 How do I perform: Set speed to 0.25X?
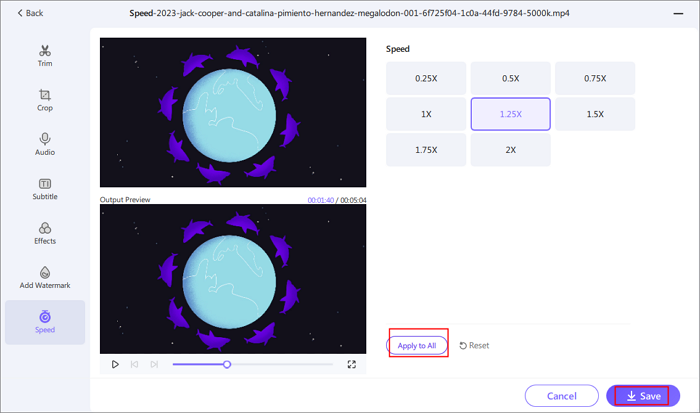point(426,78)
